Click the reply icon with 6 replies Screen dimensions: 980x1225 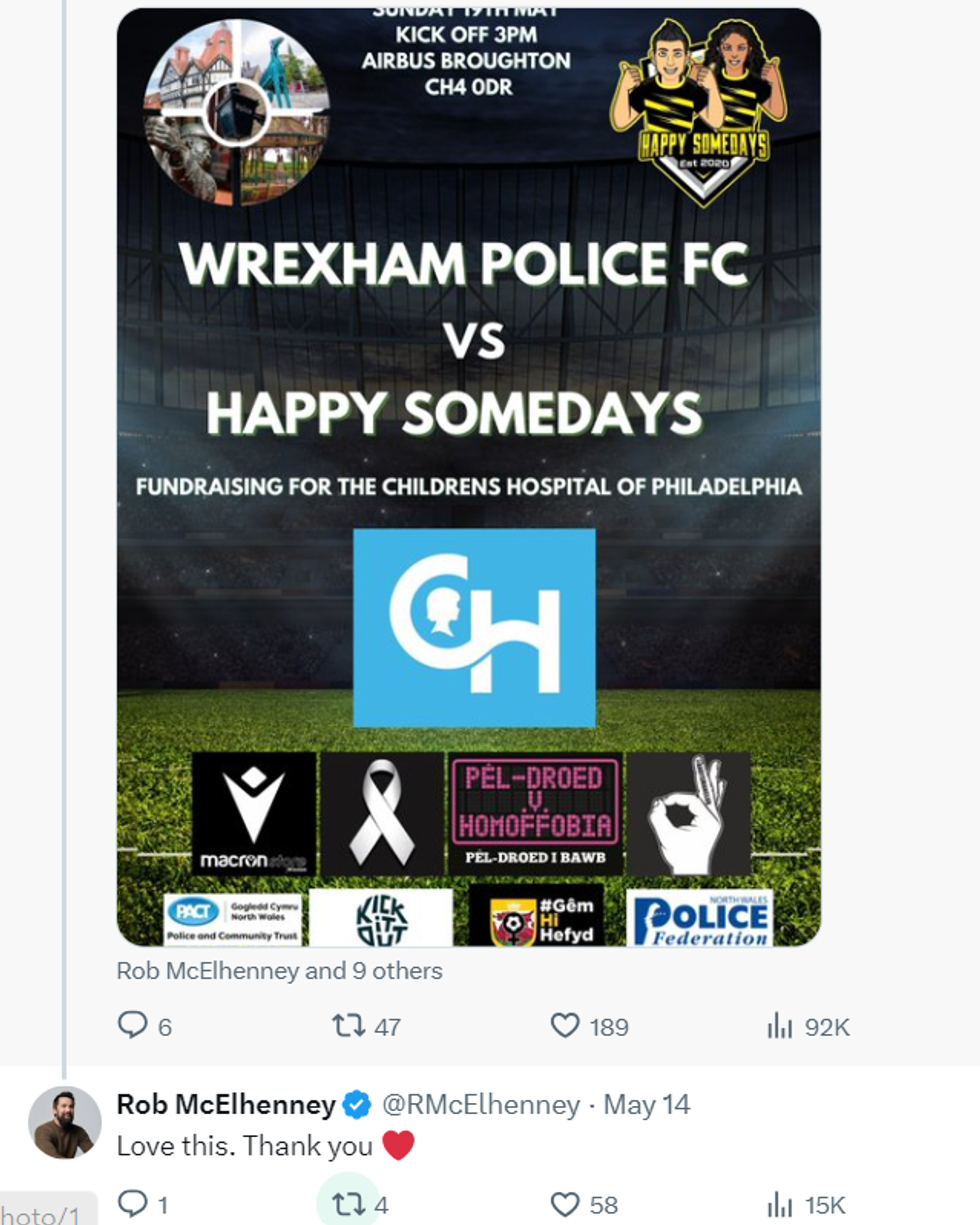[133, 1026]
